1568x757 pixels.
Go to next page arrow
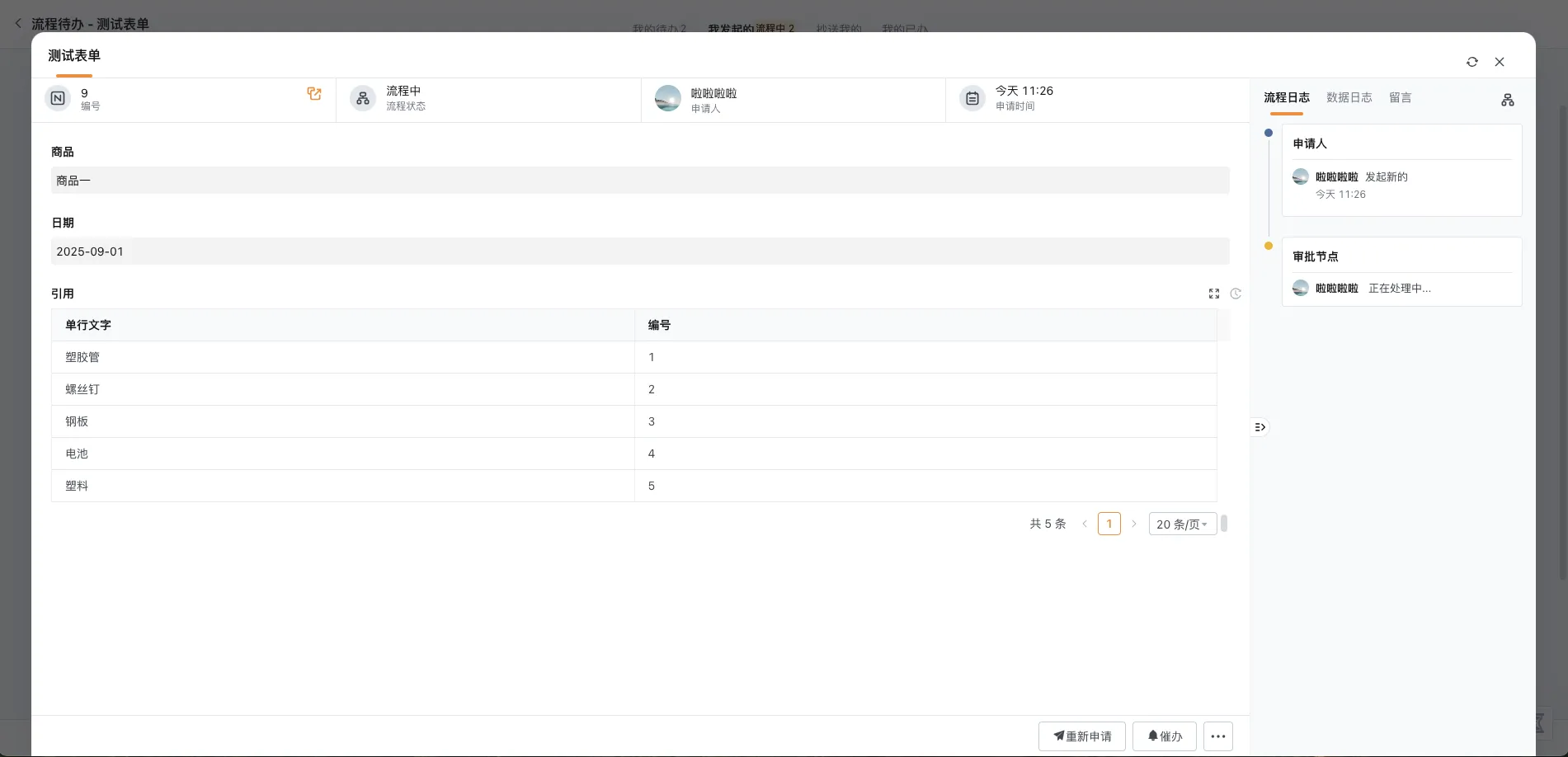[x=1134, y=524]
